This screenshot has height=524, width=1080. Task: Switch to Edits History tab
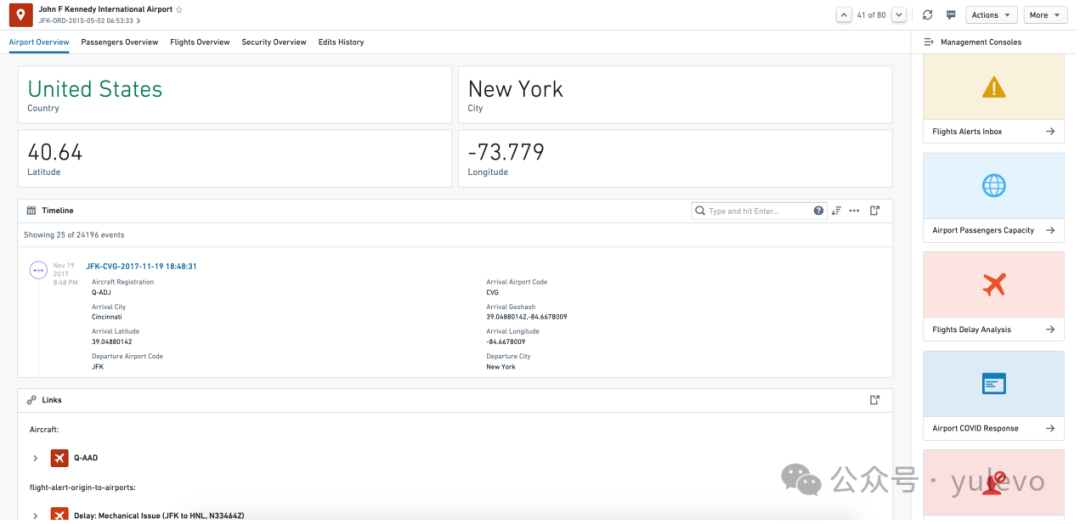coord(341,42)
